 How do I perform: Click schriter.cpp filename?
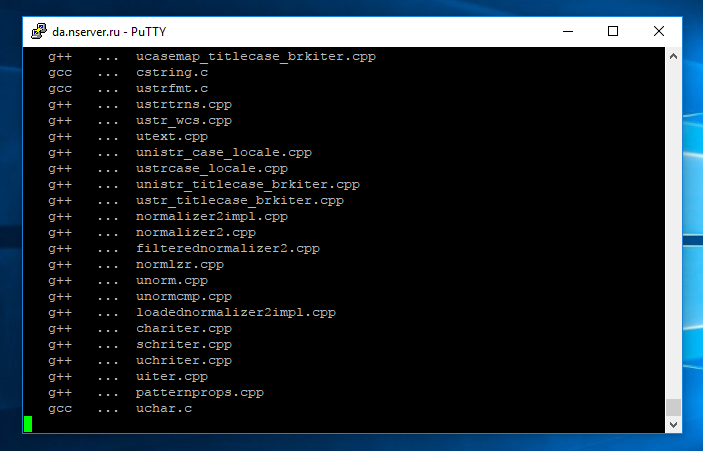click(184, 345)
